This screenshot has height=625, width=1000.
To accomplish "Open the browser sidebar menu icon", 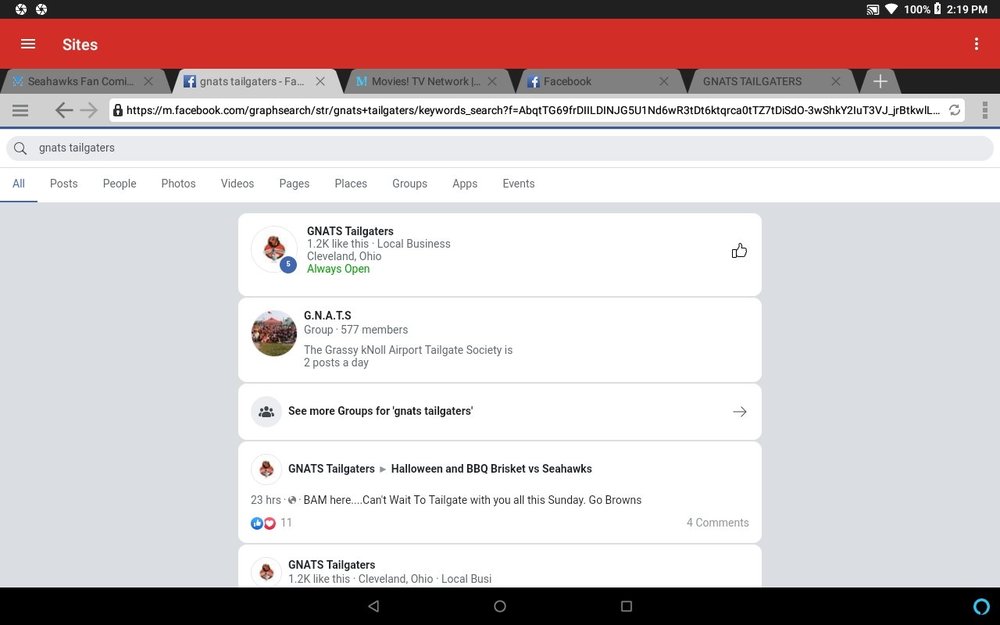I will click(x=20, y=110).
